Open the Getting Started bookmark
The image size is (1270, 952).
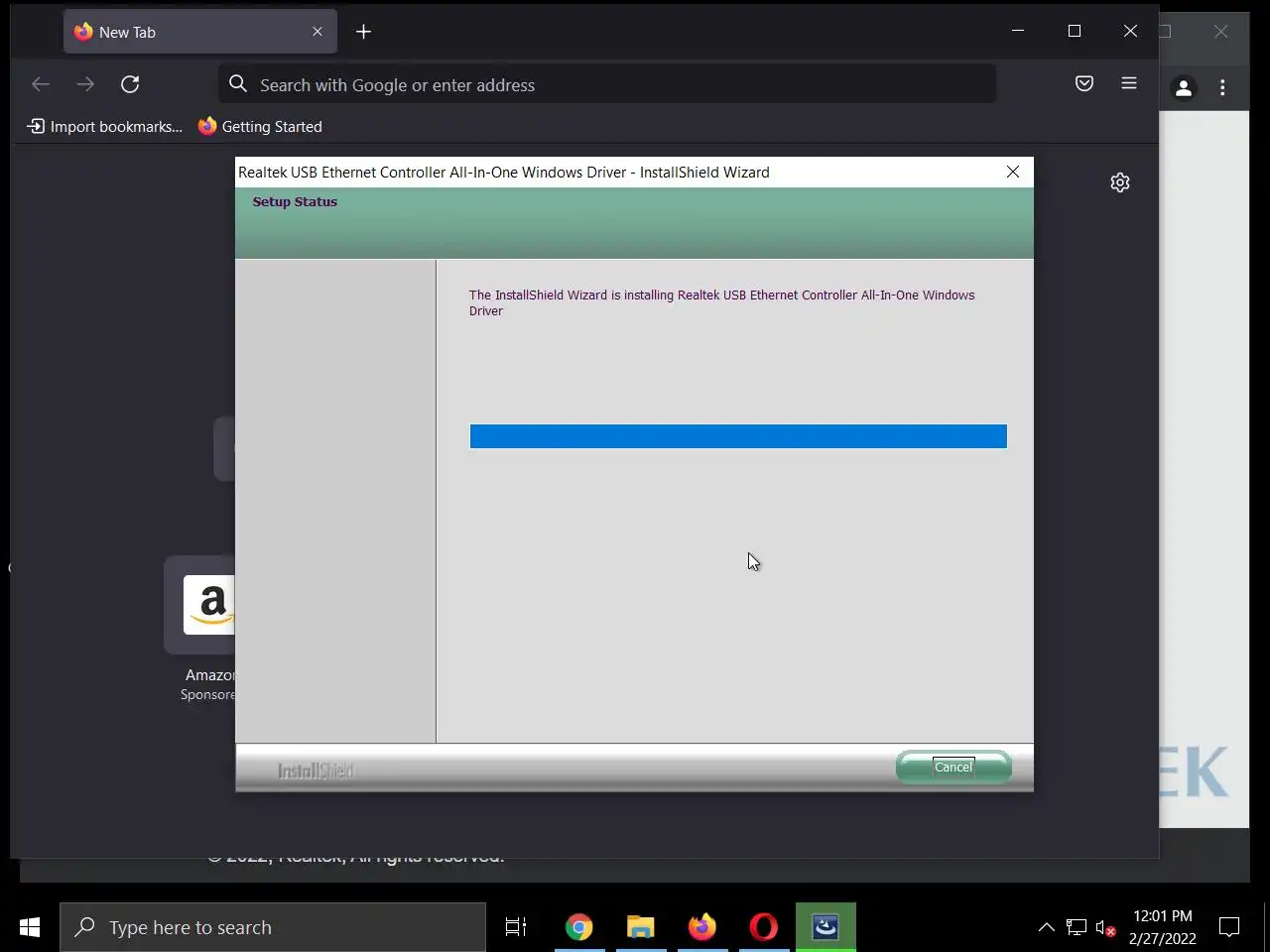pos(261,127)
